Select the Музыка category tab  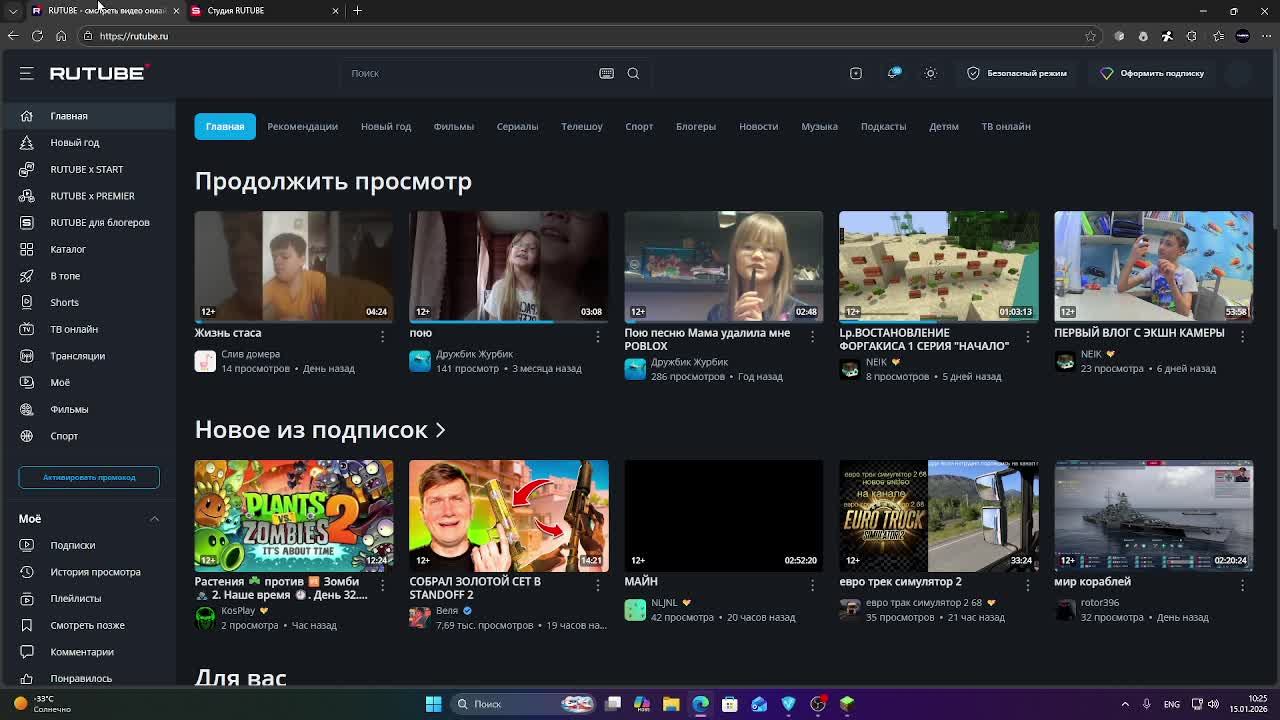(x=819, y=126)
